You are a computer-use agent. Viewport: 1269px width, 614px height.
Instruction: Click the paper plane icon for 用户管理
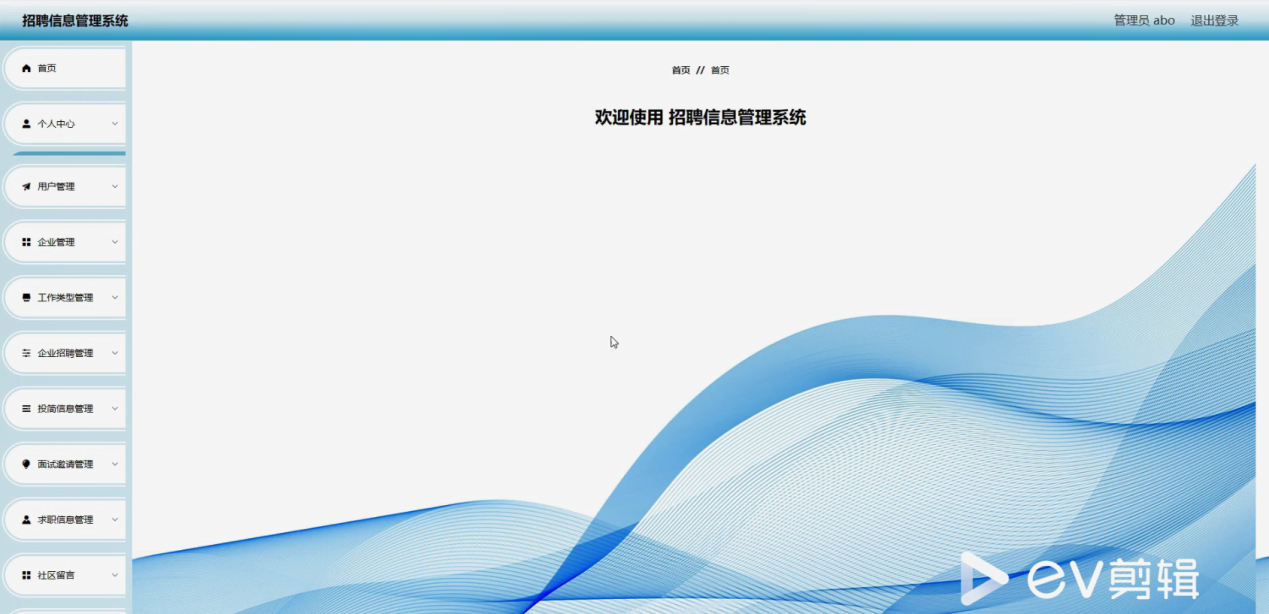[x=27, y=186]
